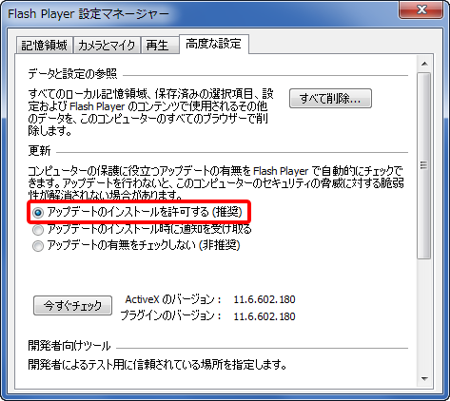The height and width of the screenshot is (401, 450).
Task: Click the 今すぐチェック button
Action: (72, 305)
